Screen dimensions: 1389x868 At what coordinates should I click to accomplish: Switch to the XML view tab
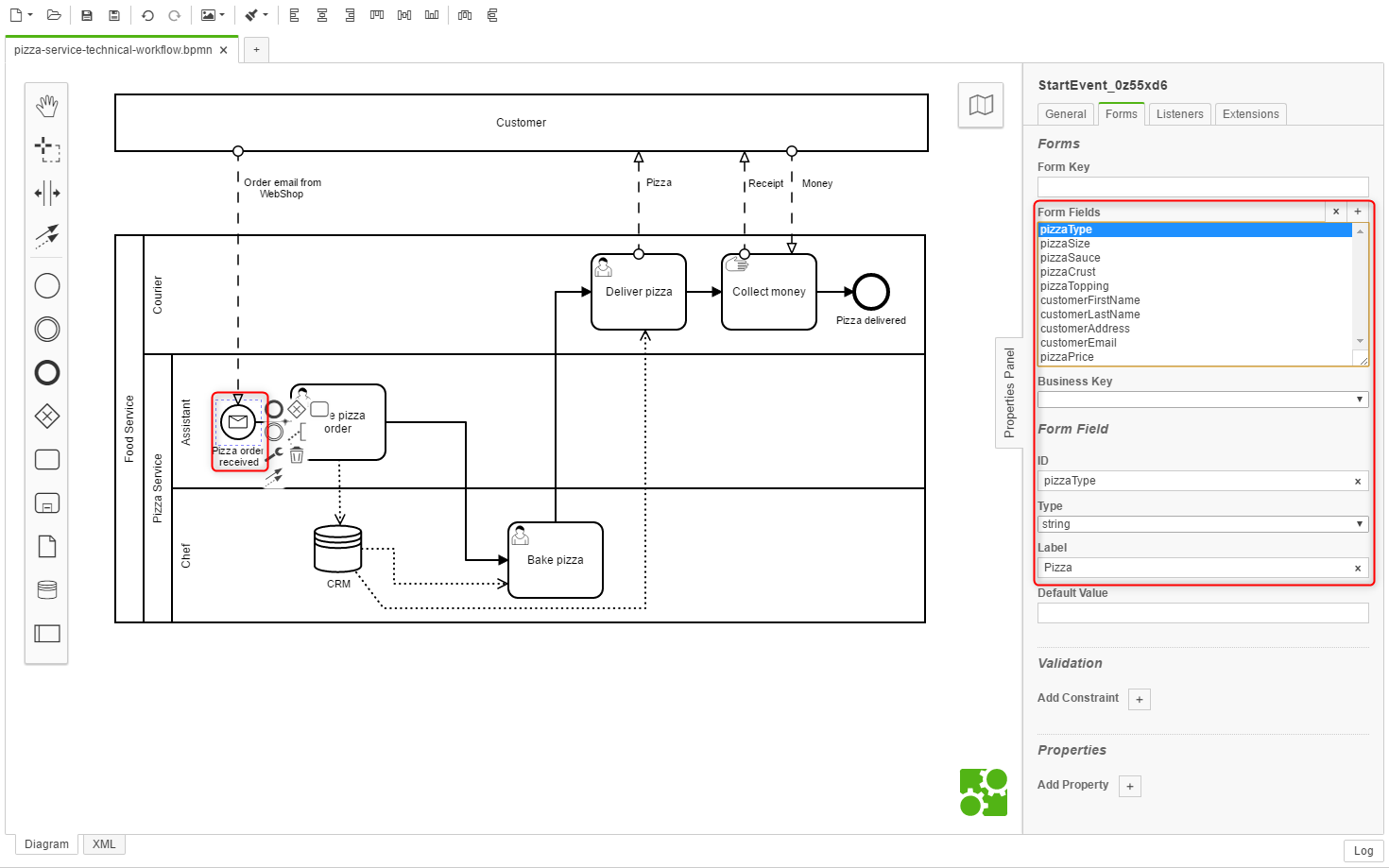tap(104, 844)
